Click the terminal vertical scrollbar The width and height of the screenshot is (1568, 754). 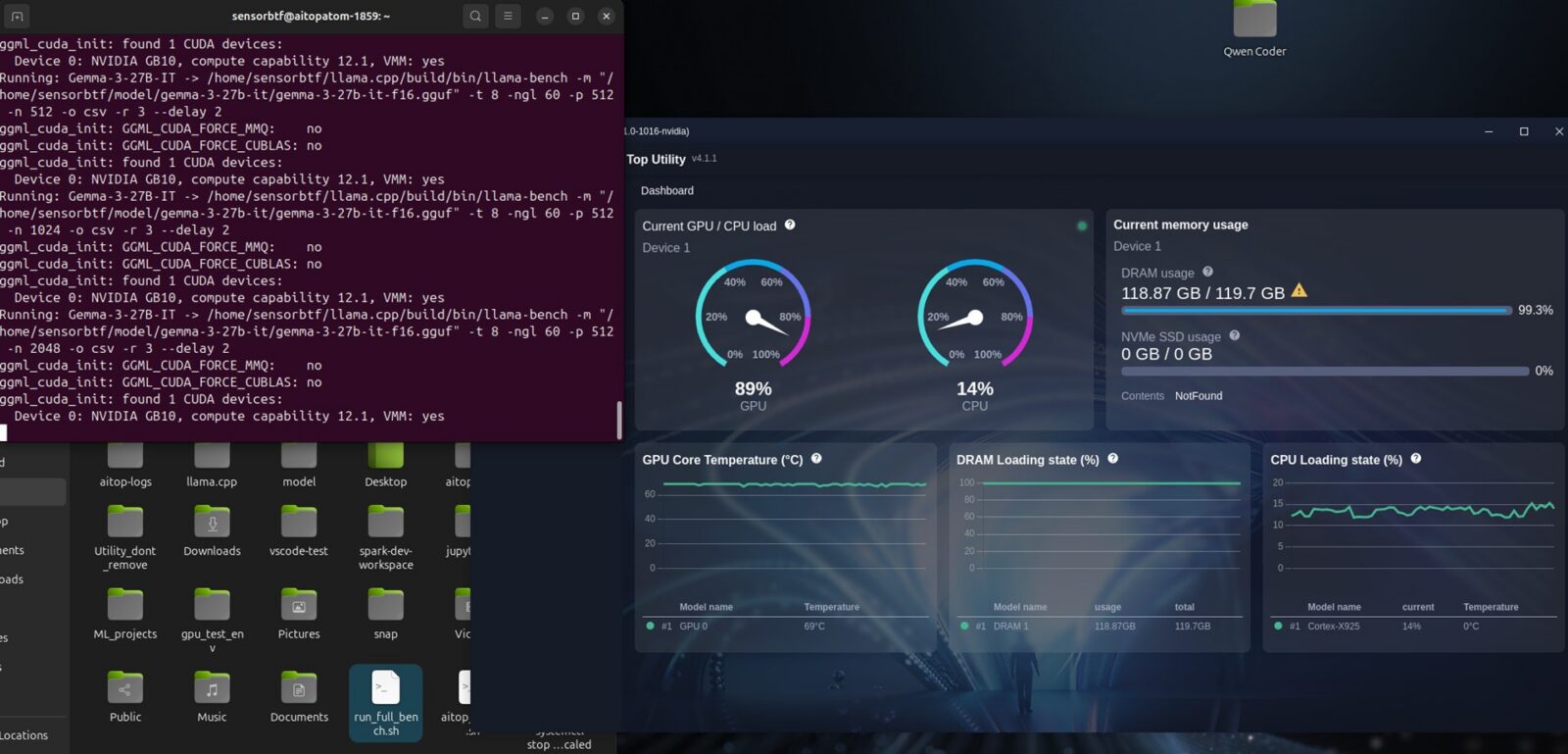coord(618,420)
